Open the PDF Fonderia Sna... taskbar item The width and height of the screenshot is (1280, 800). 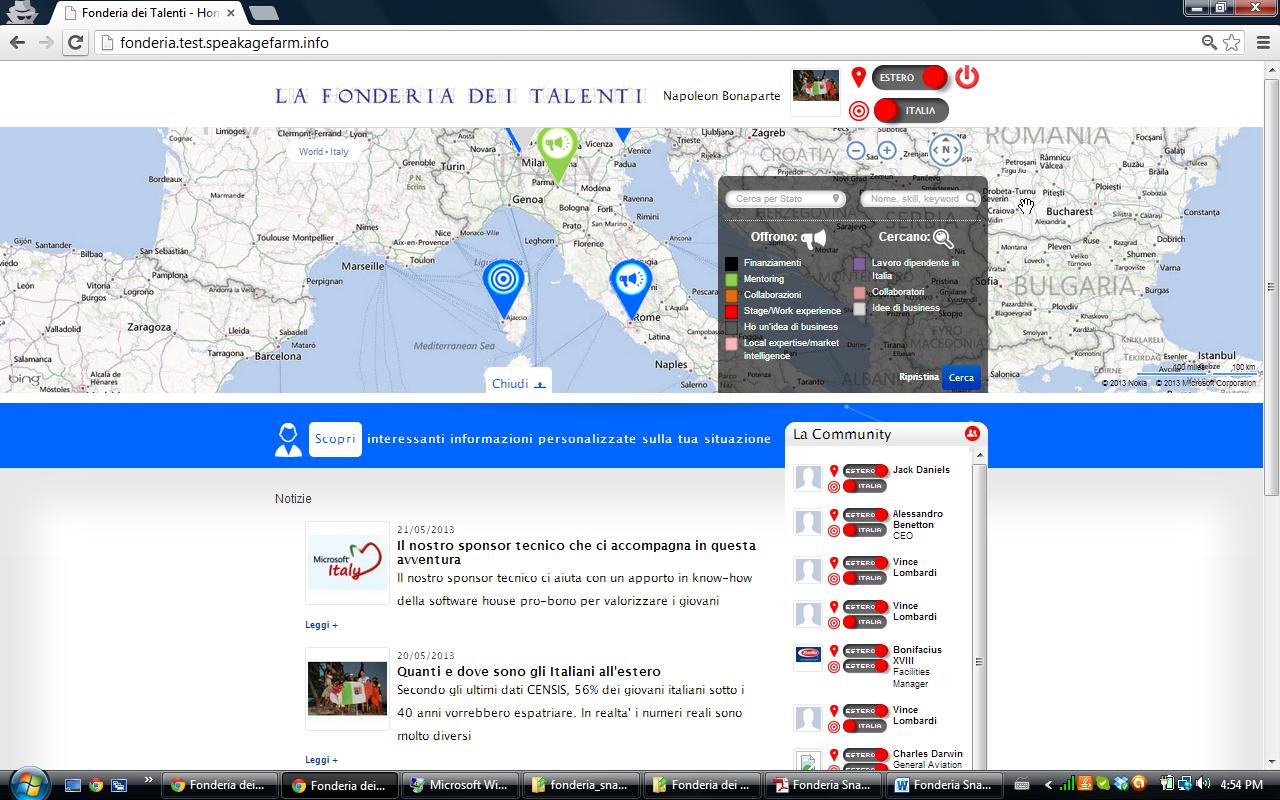coord(825,785)
